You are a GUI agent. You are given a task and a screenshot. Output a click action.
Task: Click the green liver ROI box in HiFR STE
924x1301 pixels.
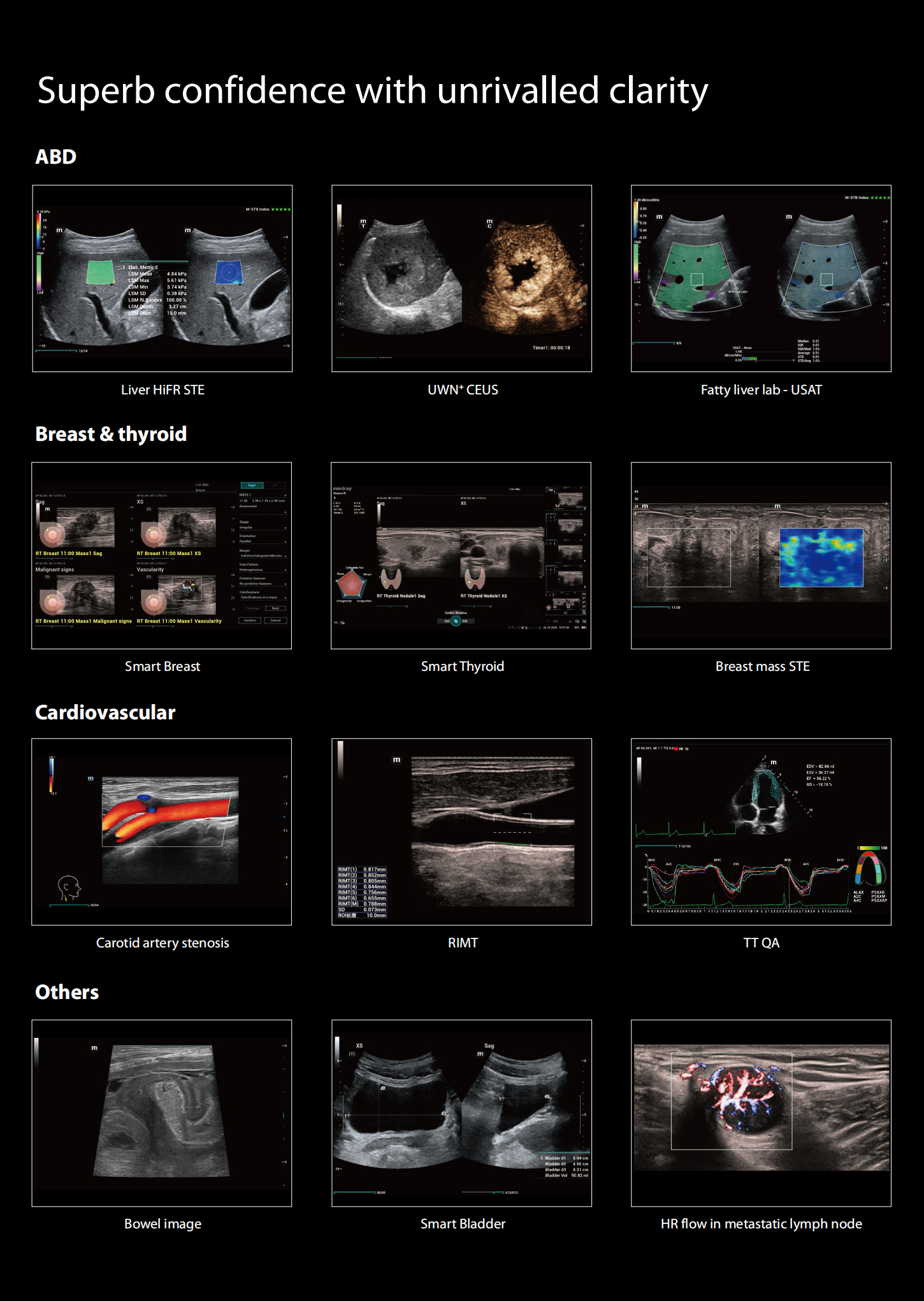click(101, 272)
